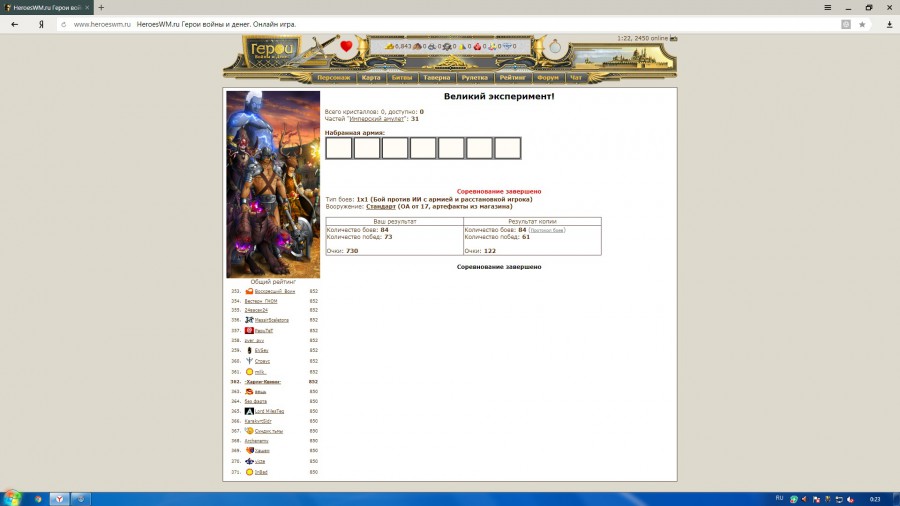The image size is (900, 506).
Task: Click yellow clan icon at rank 361
Action: point(249,372)
